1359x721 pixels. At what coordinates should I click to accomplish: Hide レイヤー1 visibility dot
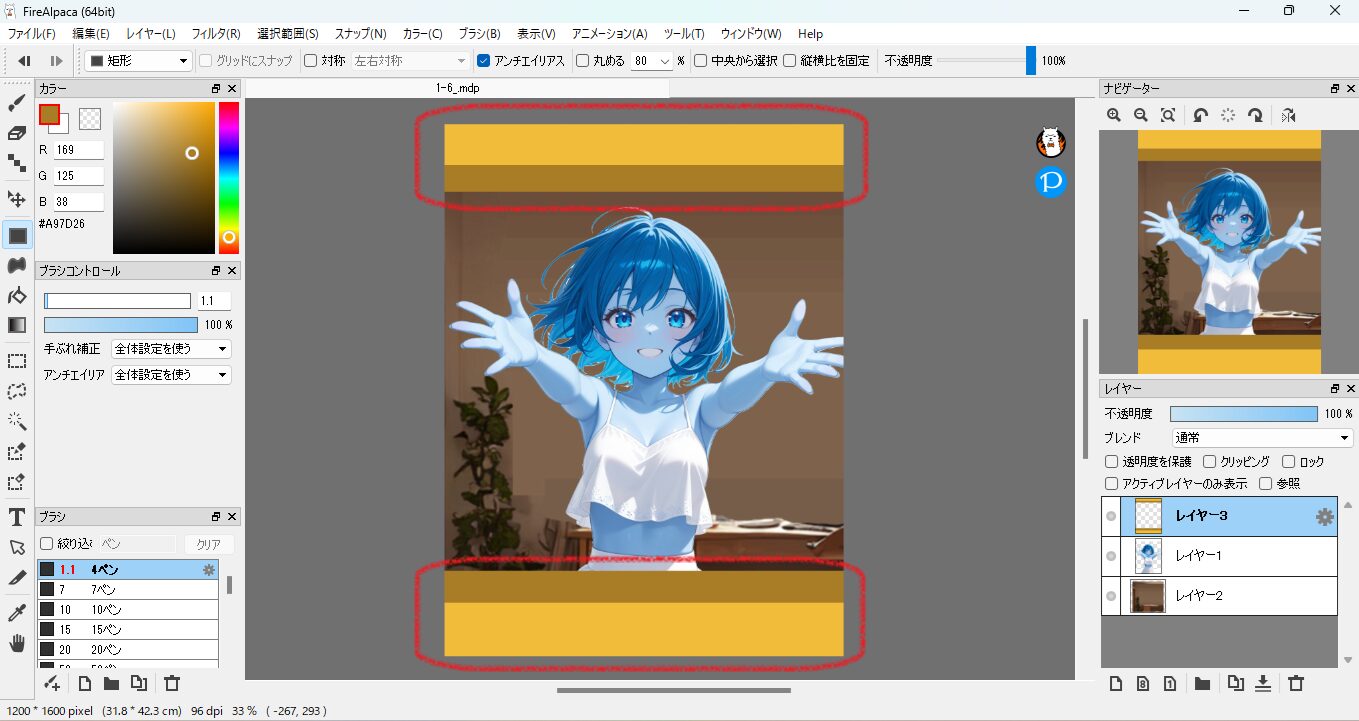click(1111, 556)
